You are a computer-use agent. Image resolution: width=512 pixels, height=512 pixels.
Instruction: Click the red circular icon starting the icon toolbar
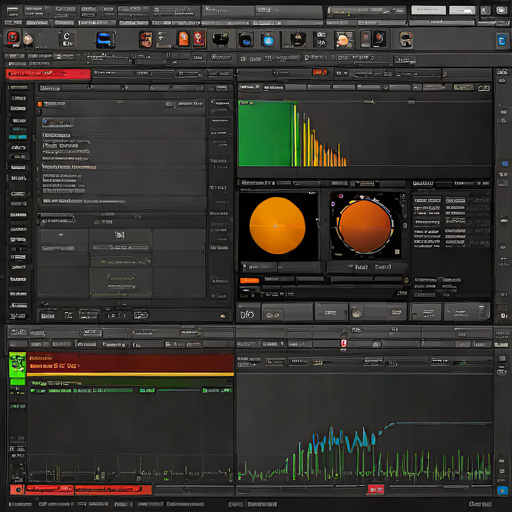click(13, 38)
